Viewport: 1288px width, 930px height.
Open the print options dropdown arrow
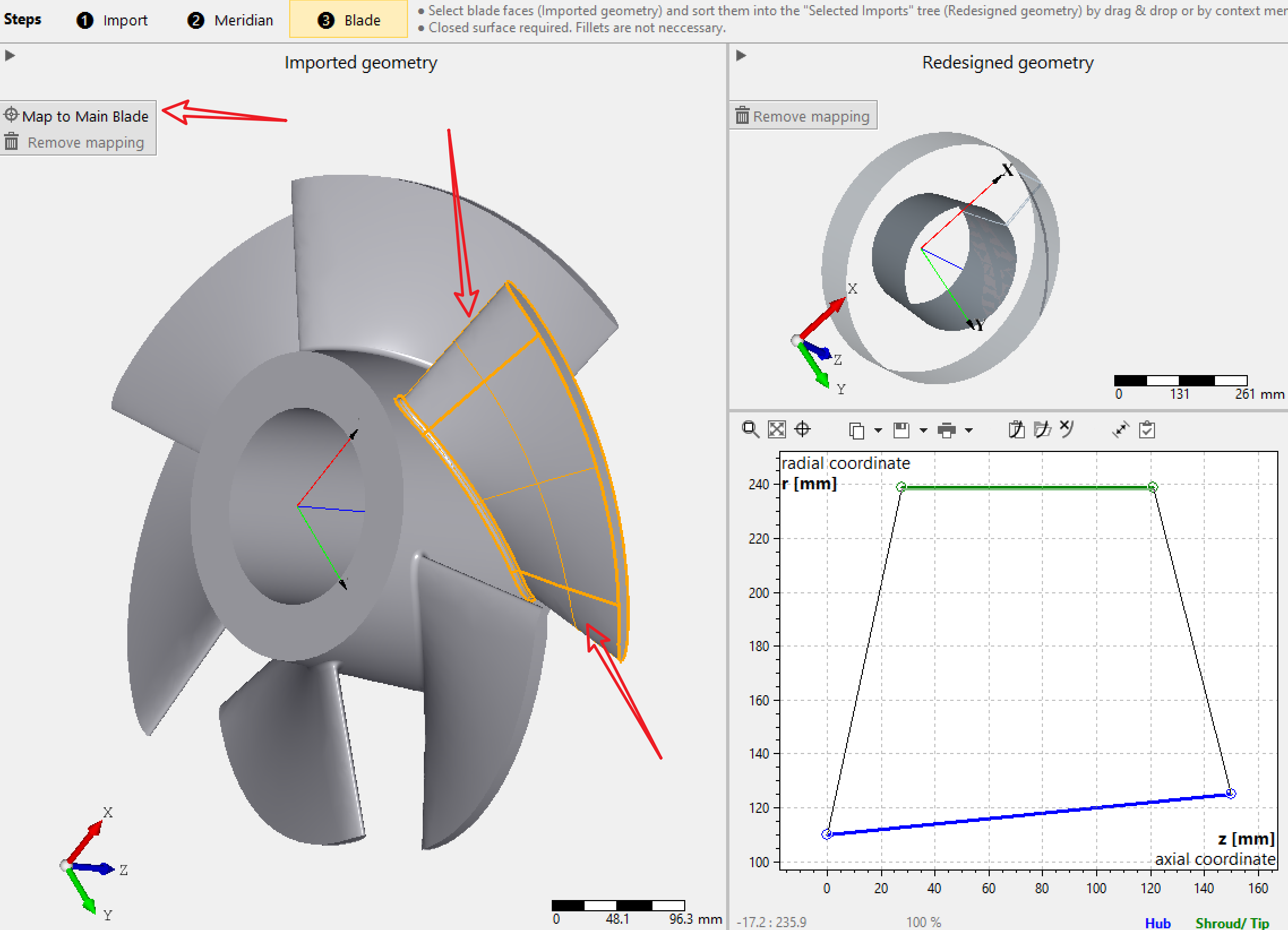(969, 431)
